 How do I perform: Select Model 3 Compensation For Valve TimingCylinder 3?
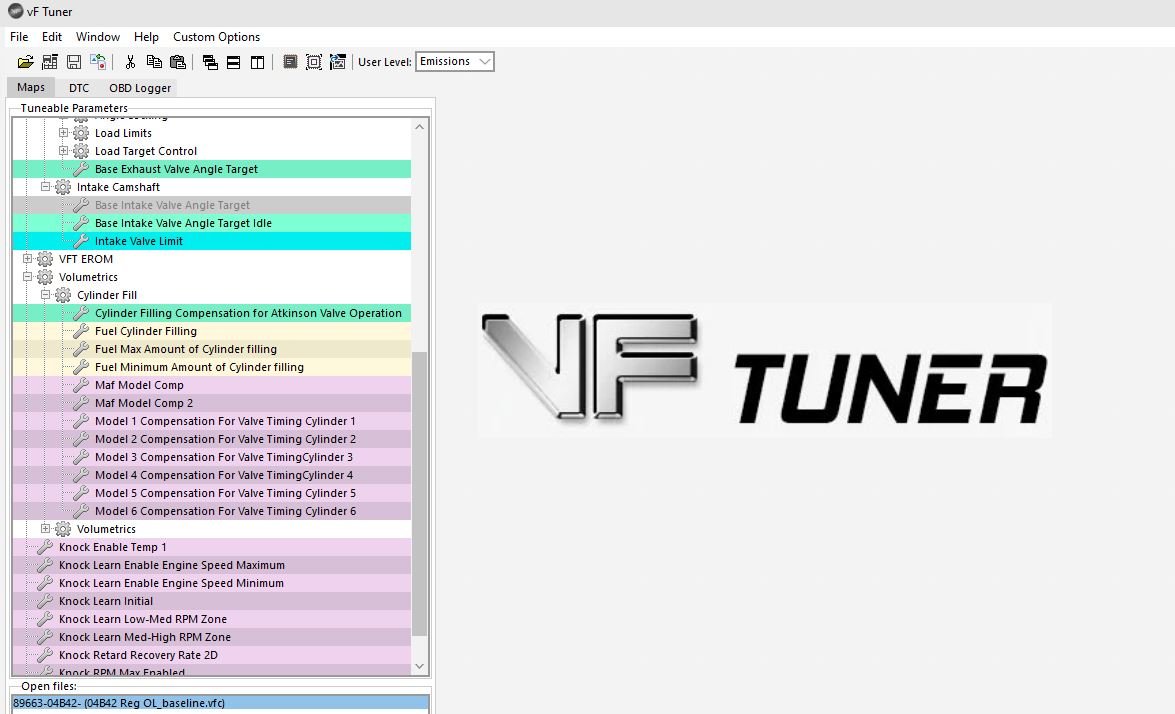[x=211, y=457]
